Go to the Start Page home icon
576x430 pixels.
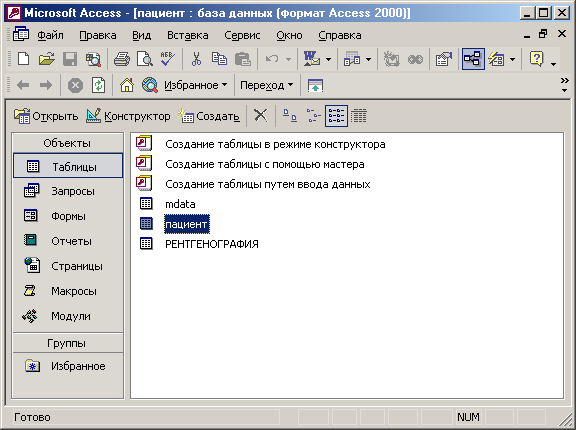coord(127,86)
